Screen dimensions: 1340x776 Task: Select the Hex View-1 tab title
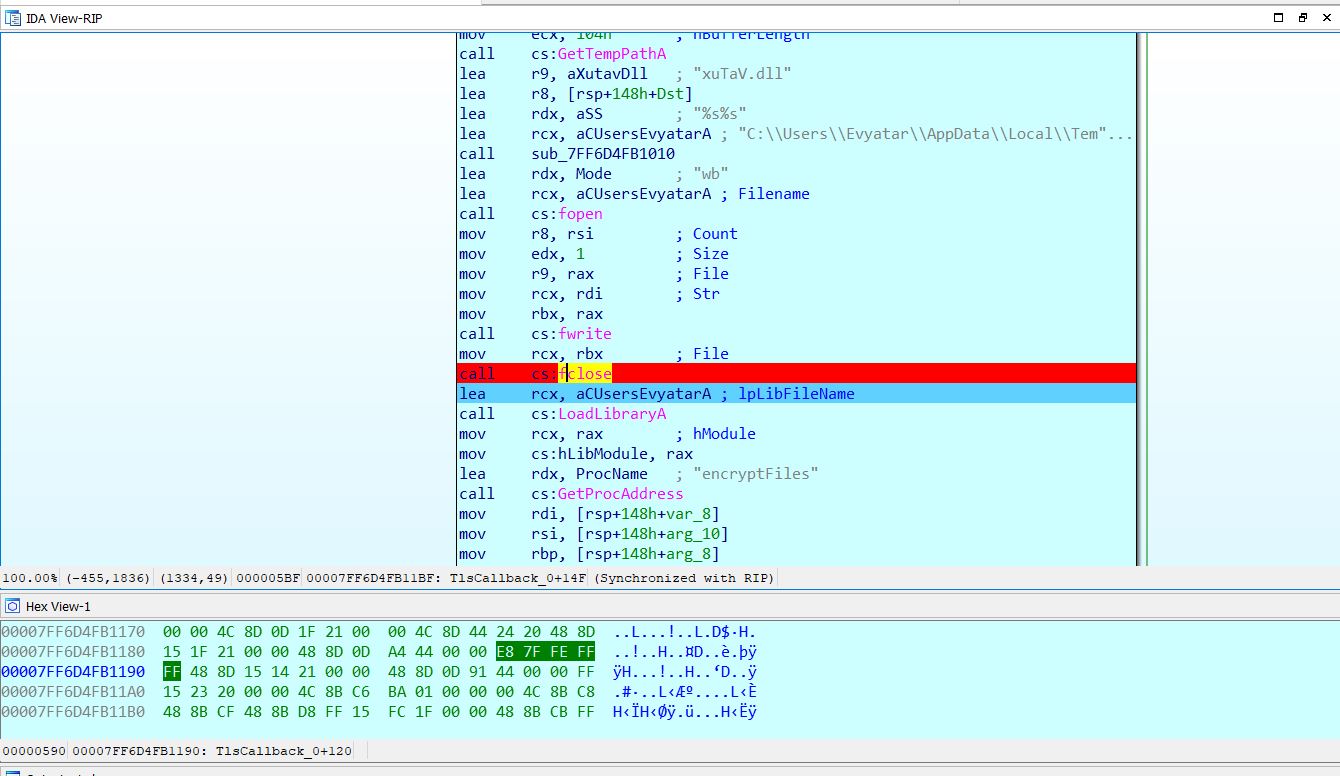[x=58, y=607]
